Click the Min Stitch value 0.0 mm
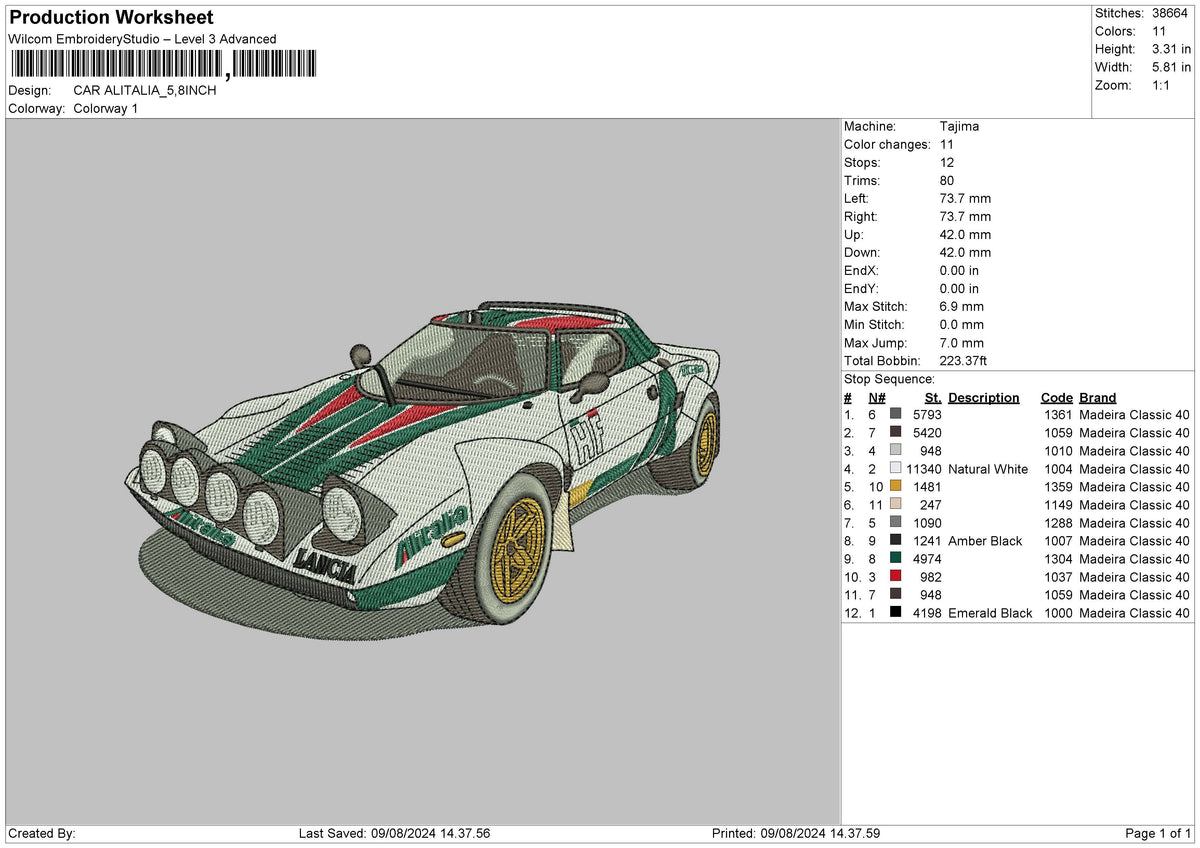 [x=961, y=324]
